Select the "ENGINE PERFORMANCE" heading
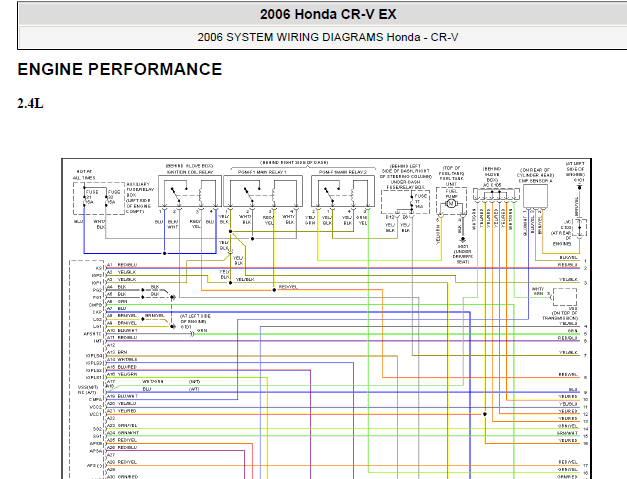This screenshot has height=479, width=627. pyautogui.click(x=120, y=69)
